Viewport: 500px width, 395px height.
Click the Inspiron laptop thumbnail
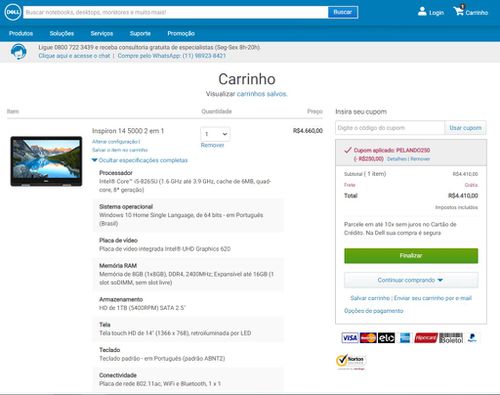point(46,161)
